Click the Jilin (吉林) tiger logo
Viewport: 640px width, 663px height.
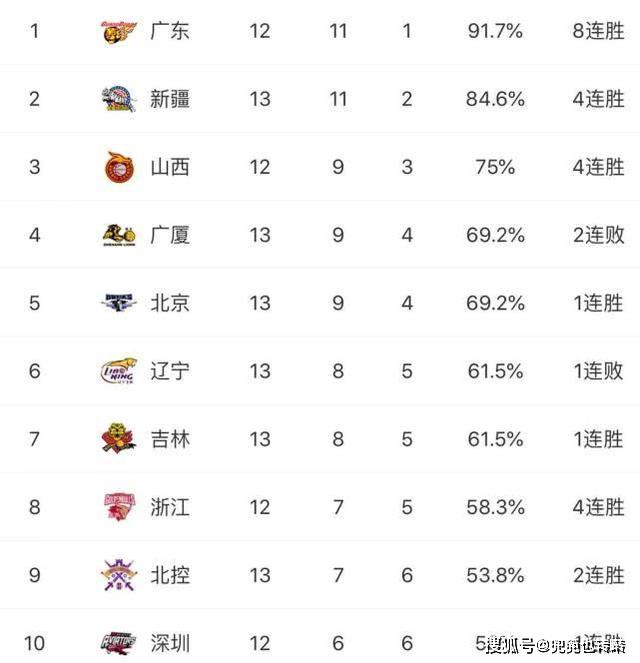pyautogui.click(x=119, y=438)
